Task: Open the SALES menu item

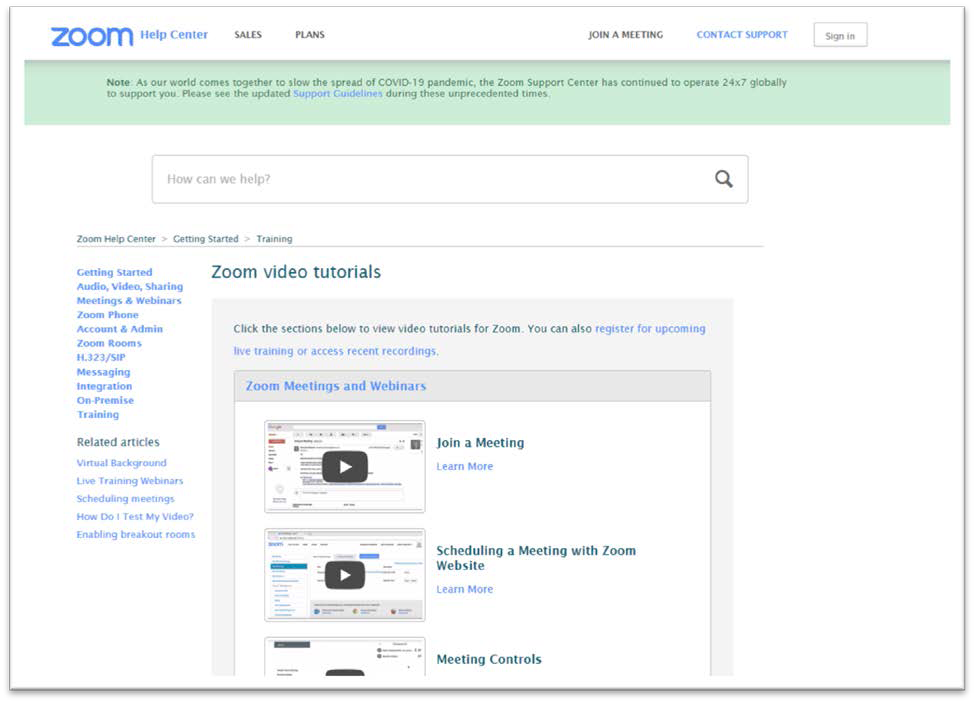Action: pyautogui.click(x=248, y=35)
